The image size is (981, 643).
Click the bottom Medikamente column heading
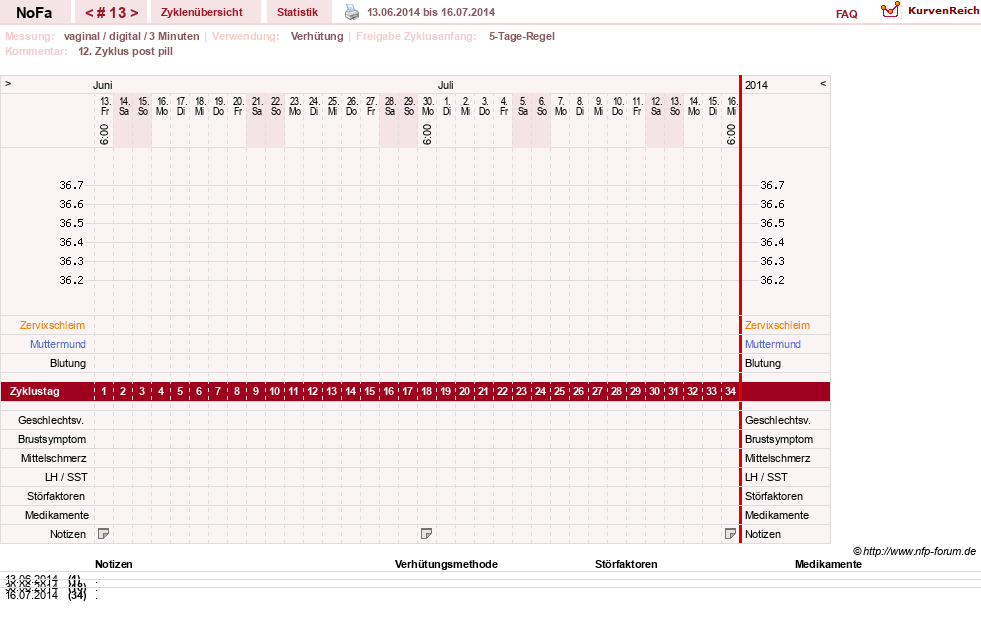click(828, 564)
